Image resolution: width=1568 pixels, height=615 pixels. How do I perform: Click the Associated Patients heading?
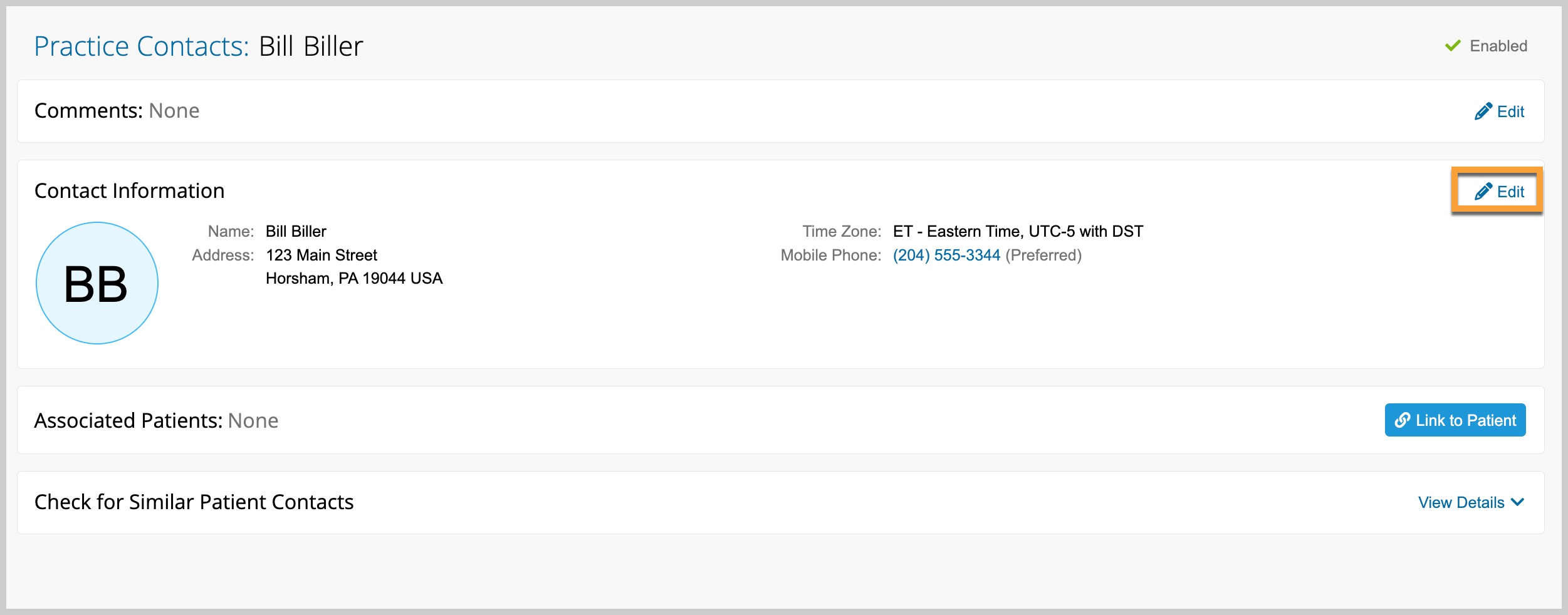(x=128, y=421)
